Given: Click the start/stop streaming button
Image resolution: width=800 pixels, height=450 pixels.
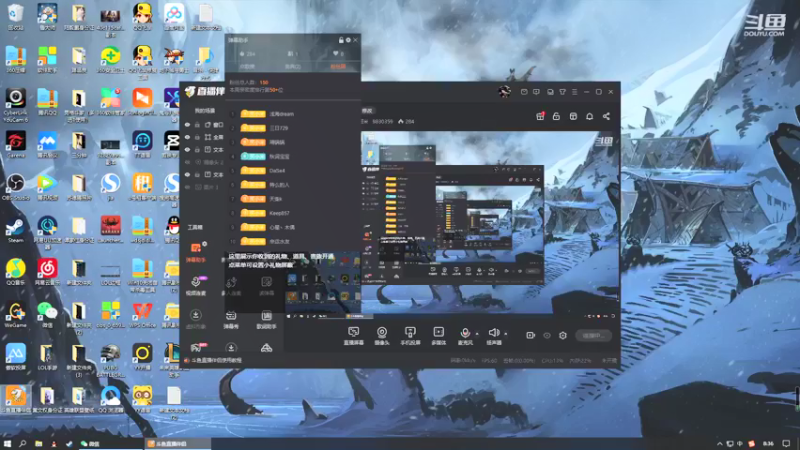Looking at the screenshot, I should (x=593, y=335).
